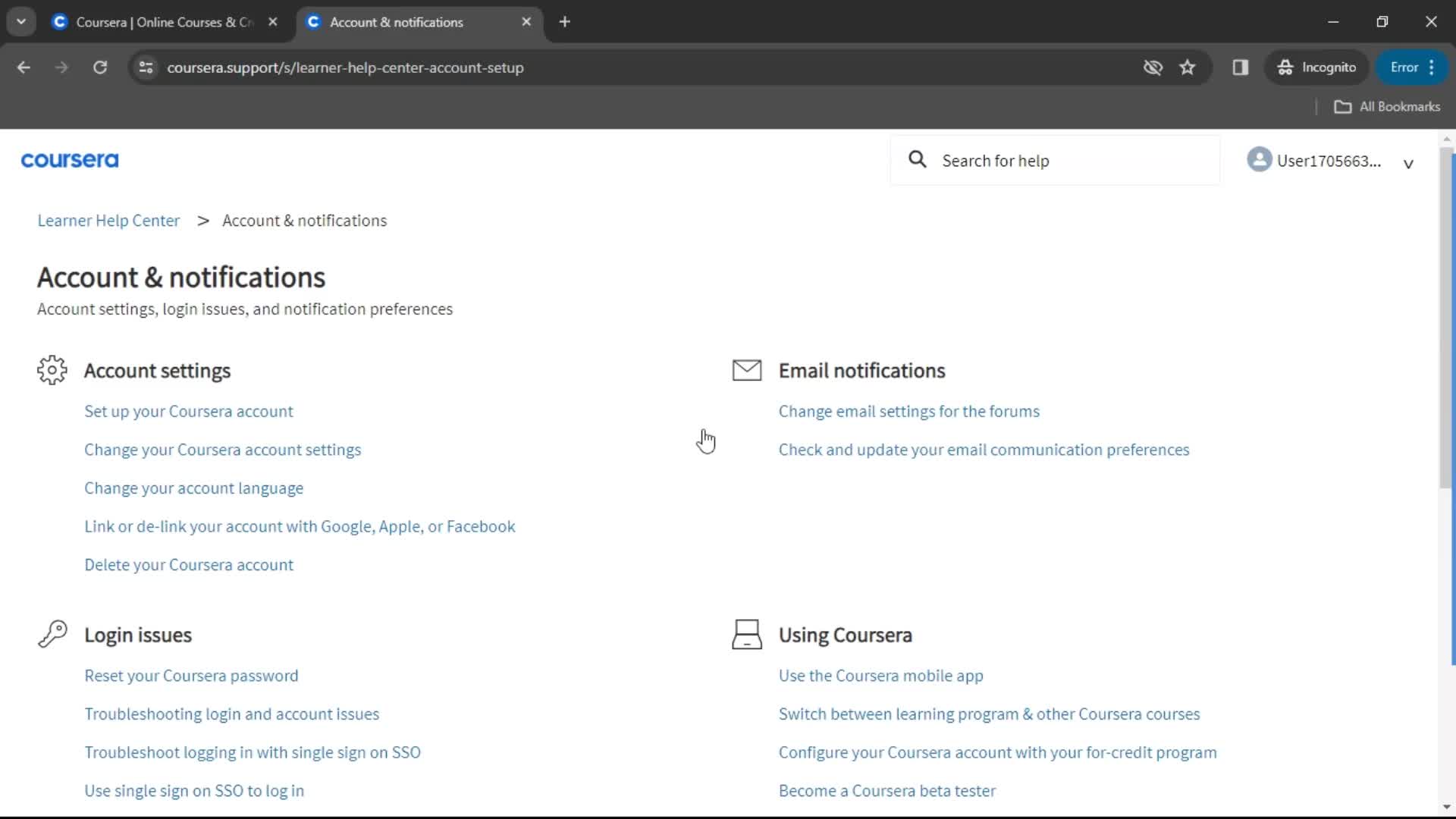Open site information icon in address bar
1456x819 pixels.
(x=146, y=67)
